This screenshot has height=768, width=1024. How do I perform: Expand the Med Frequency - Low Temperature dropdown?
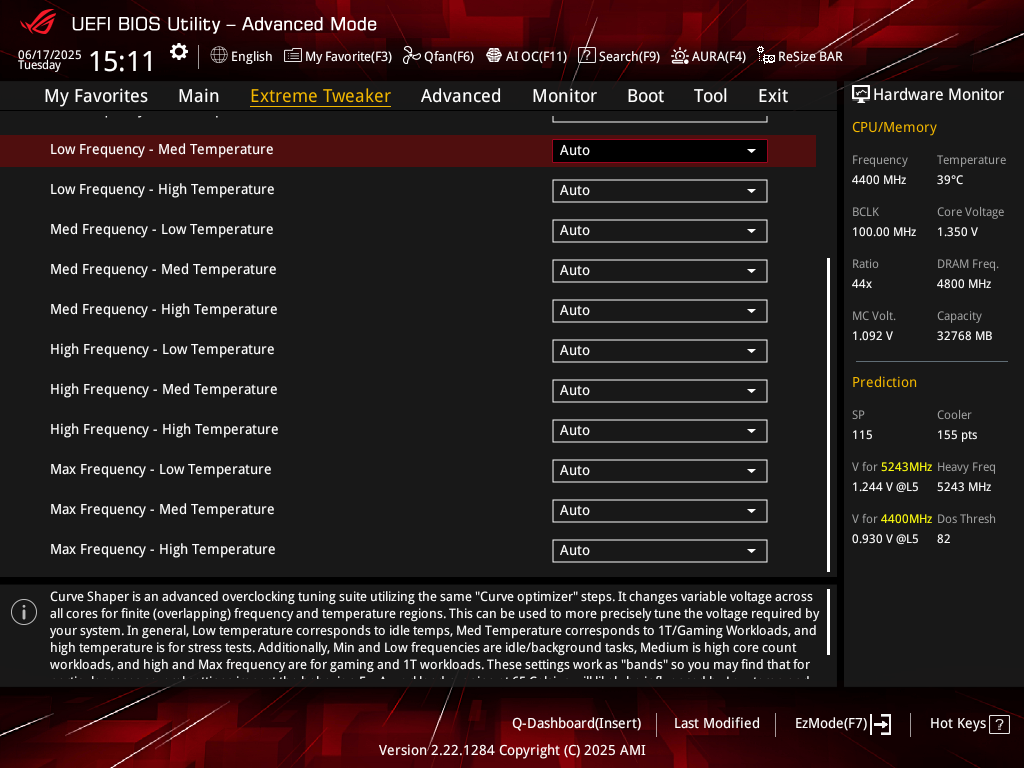[x=660, y=231]
